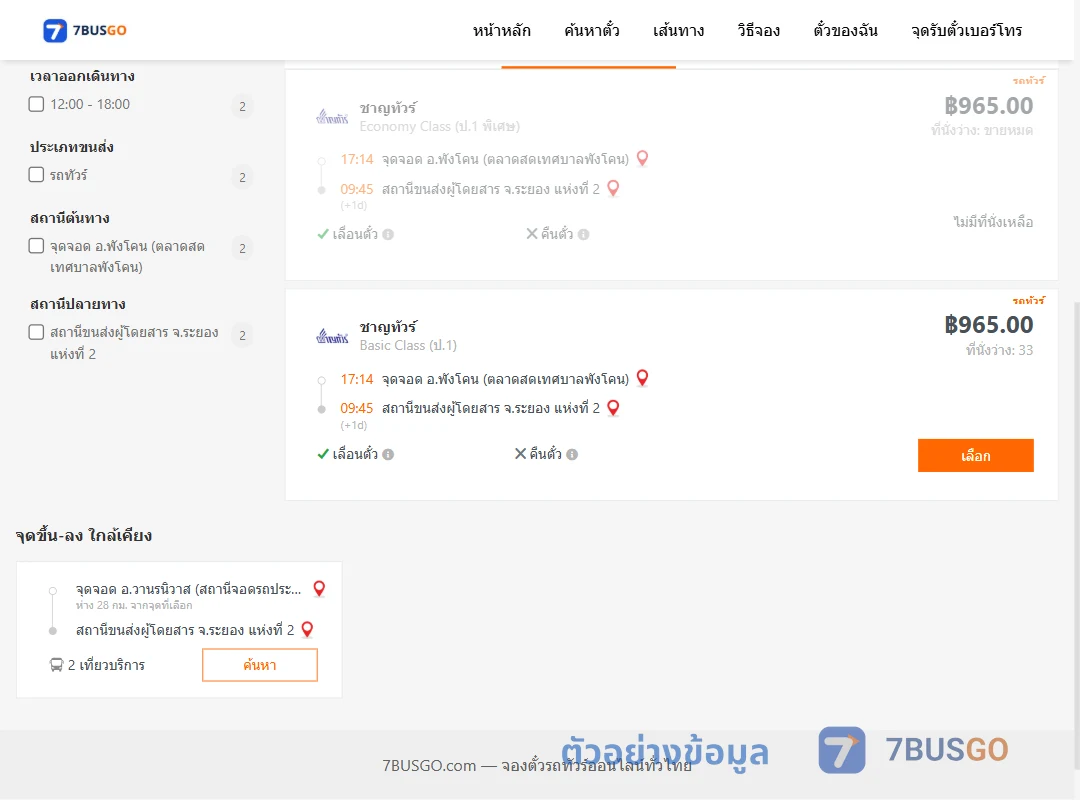This screenshot has height=800, width=1080.
Task: Click the ค้นหา button in nearby stops card
Action: [260, 665]
